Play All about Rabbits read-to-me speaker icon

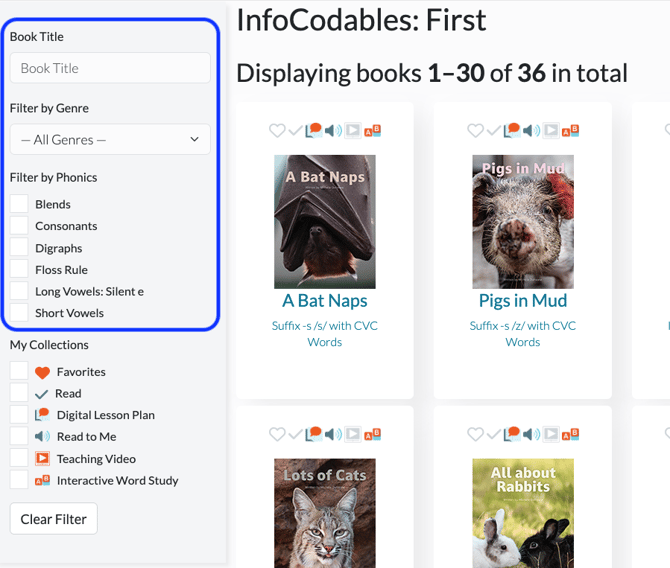(x=532, y=434)
